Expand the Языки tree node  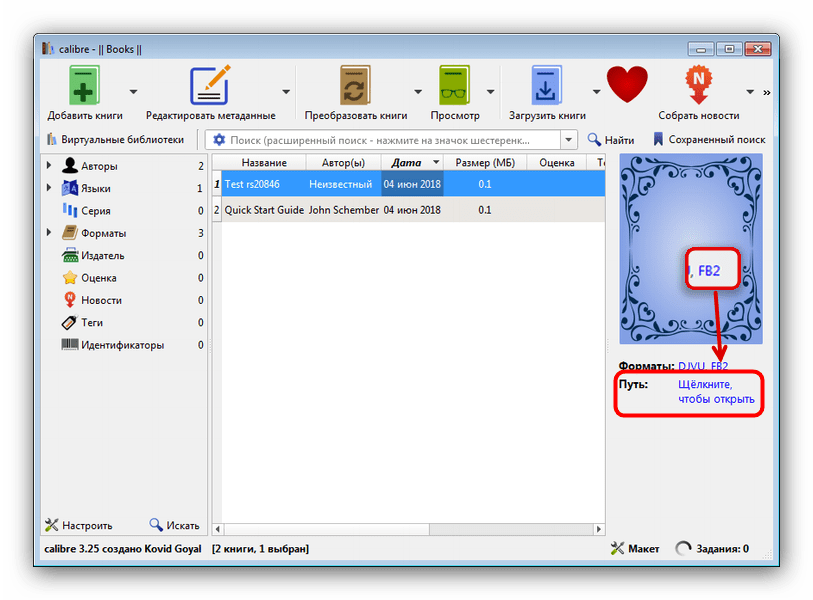[x=49, y=187]
